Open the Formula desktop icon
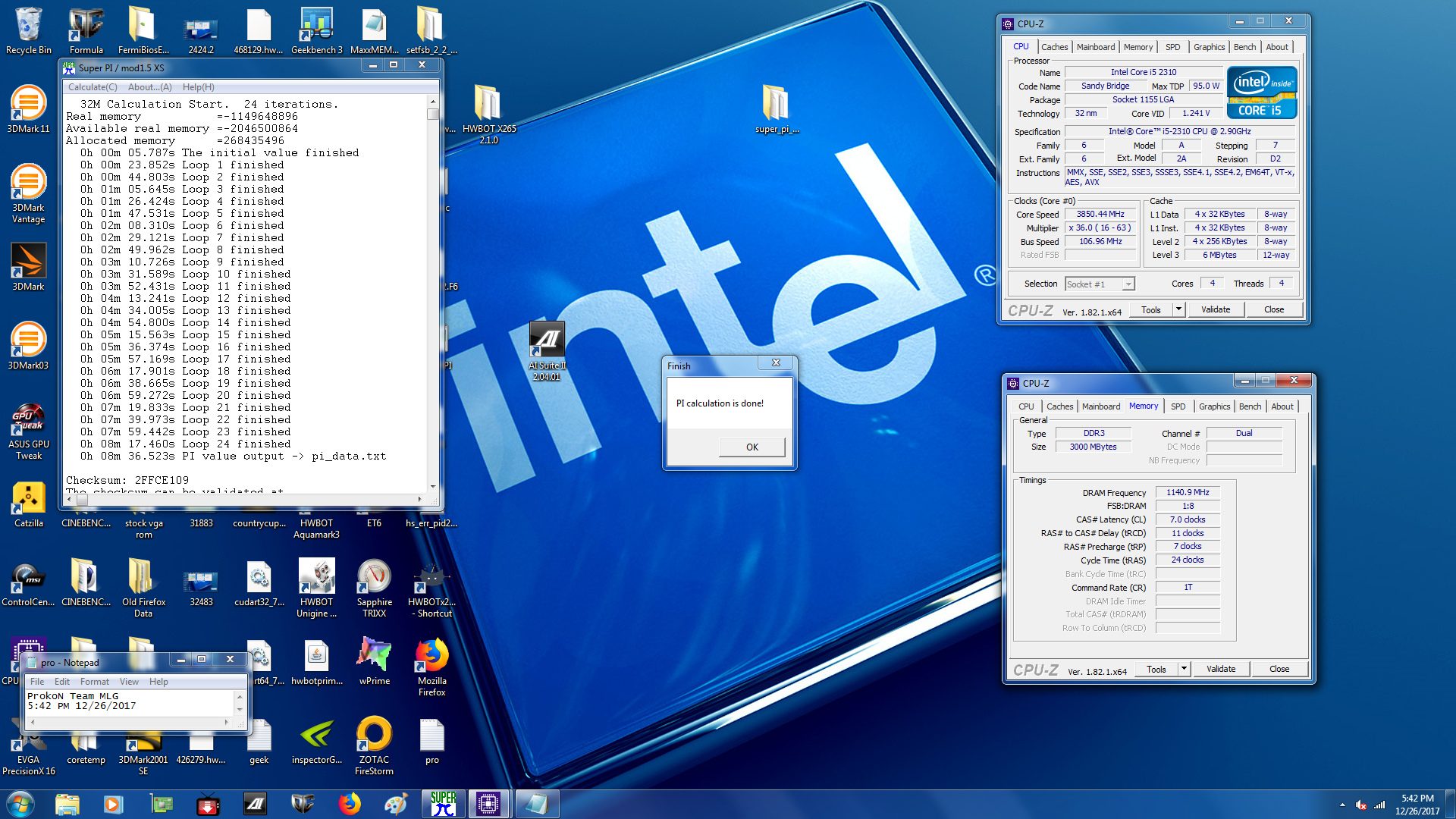 click(86, 30)
